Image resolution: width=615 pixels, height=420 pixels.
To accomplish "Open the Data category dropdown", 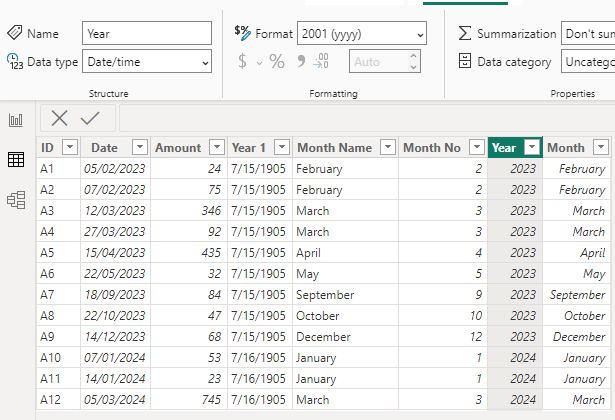I will 588,61.
